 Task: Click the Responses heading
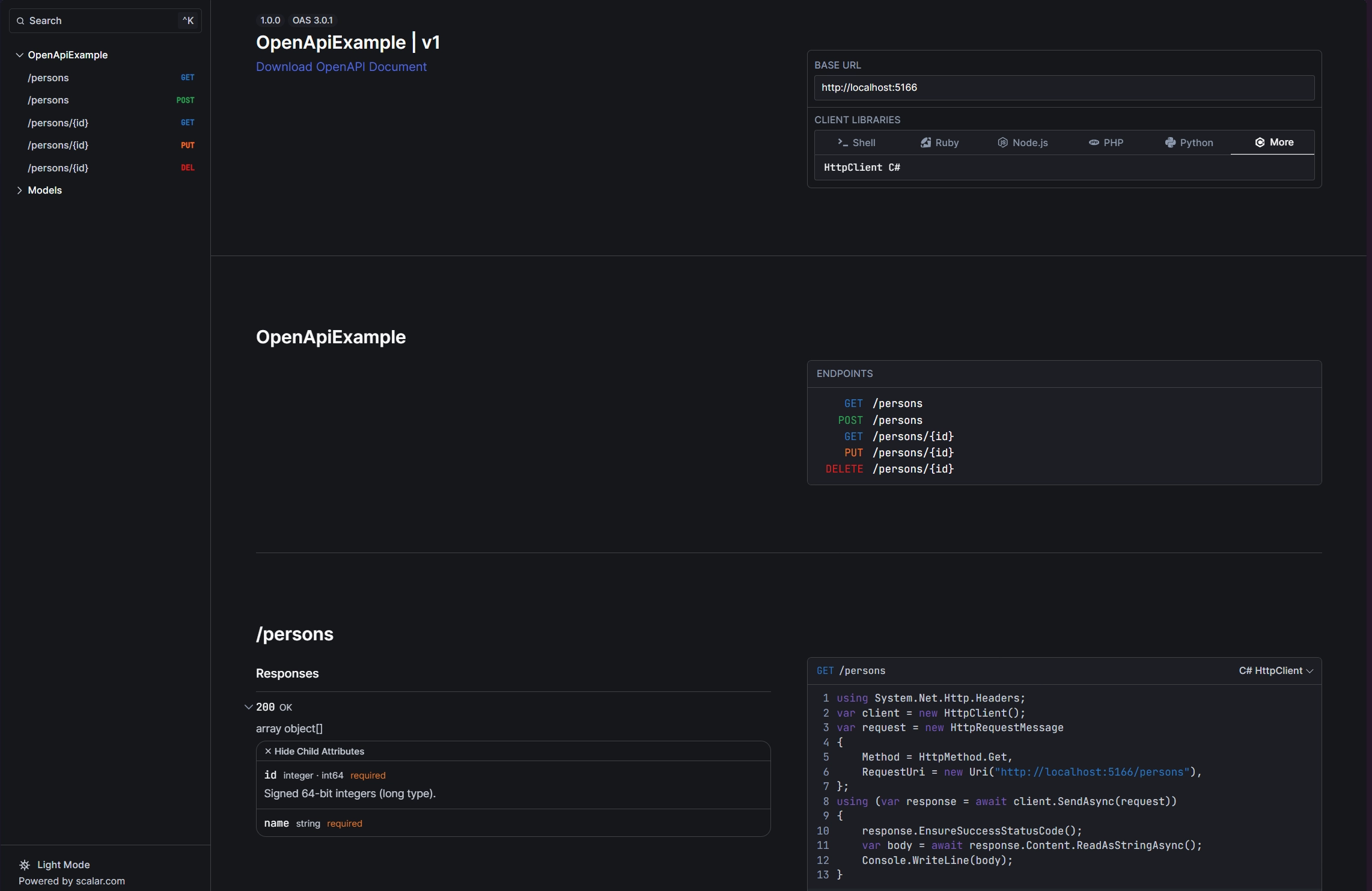[287, 674]
